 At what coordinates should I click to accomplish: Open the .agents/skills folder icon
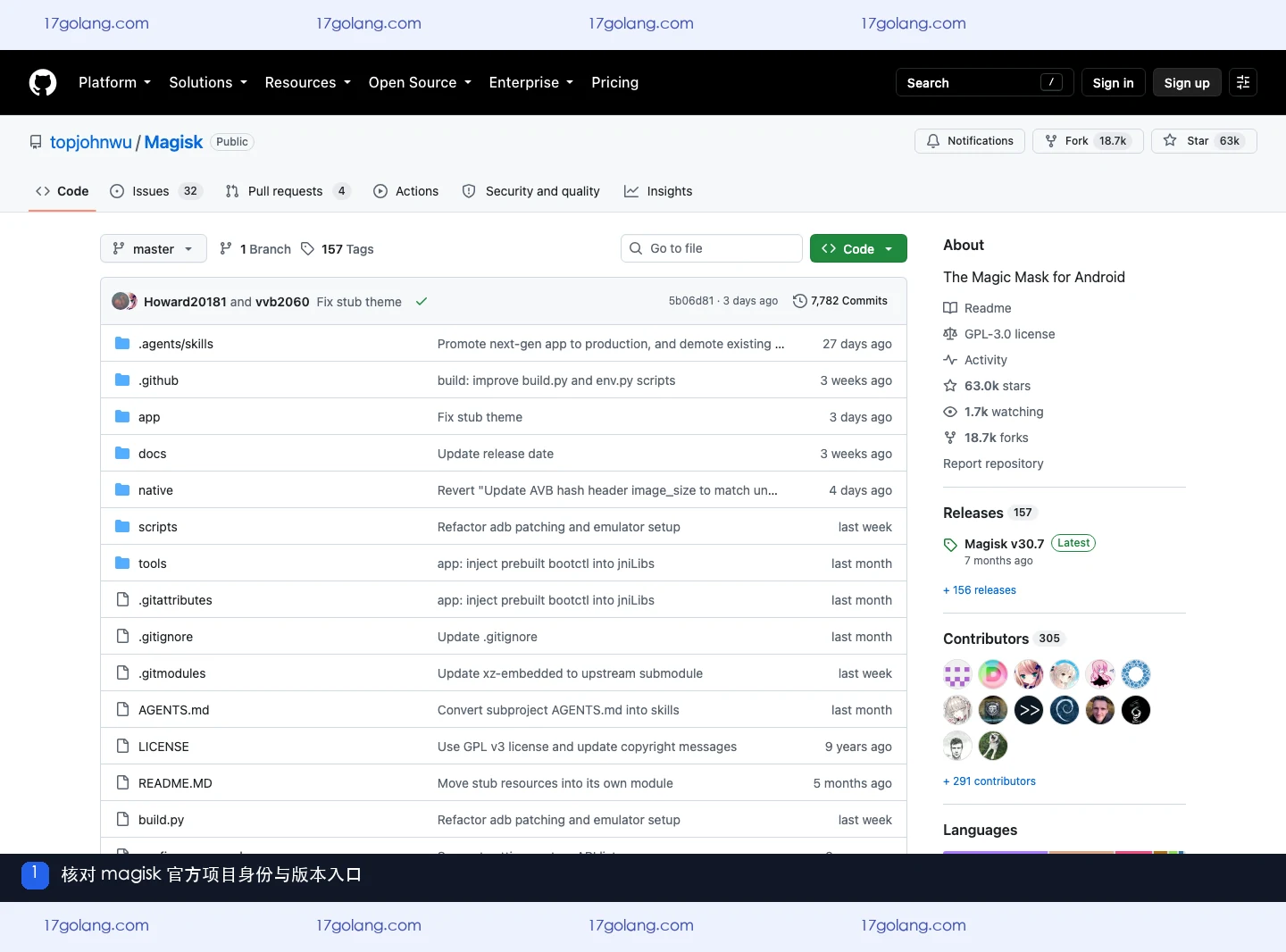coord(122,344)
